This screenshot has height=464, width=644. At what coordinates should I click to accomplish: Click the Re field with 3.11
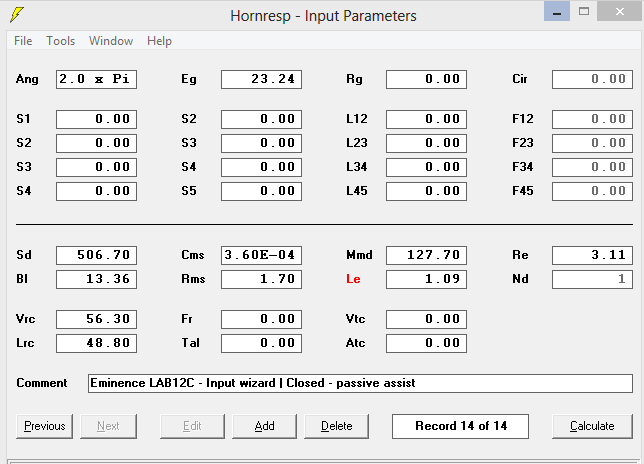pos(592,255)
